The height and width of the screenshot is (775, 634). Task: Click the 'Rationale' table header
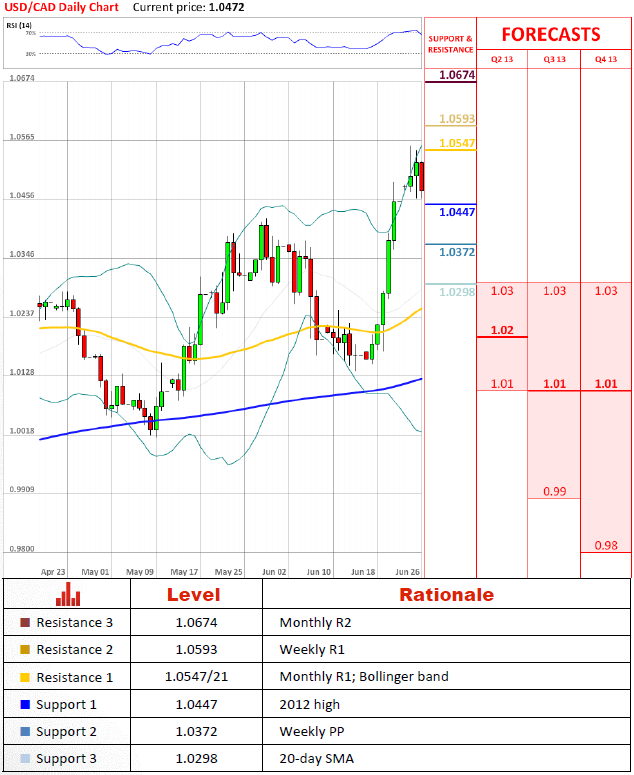pyautogui.click(x=446, y=595)
